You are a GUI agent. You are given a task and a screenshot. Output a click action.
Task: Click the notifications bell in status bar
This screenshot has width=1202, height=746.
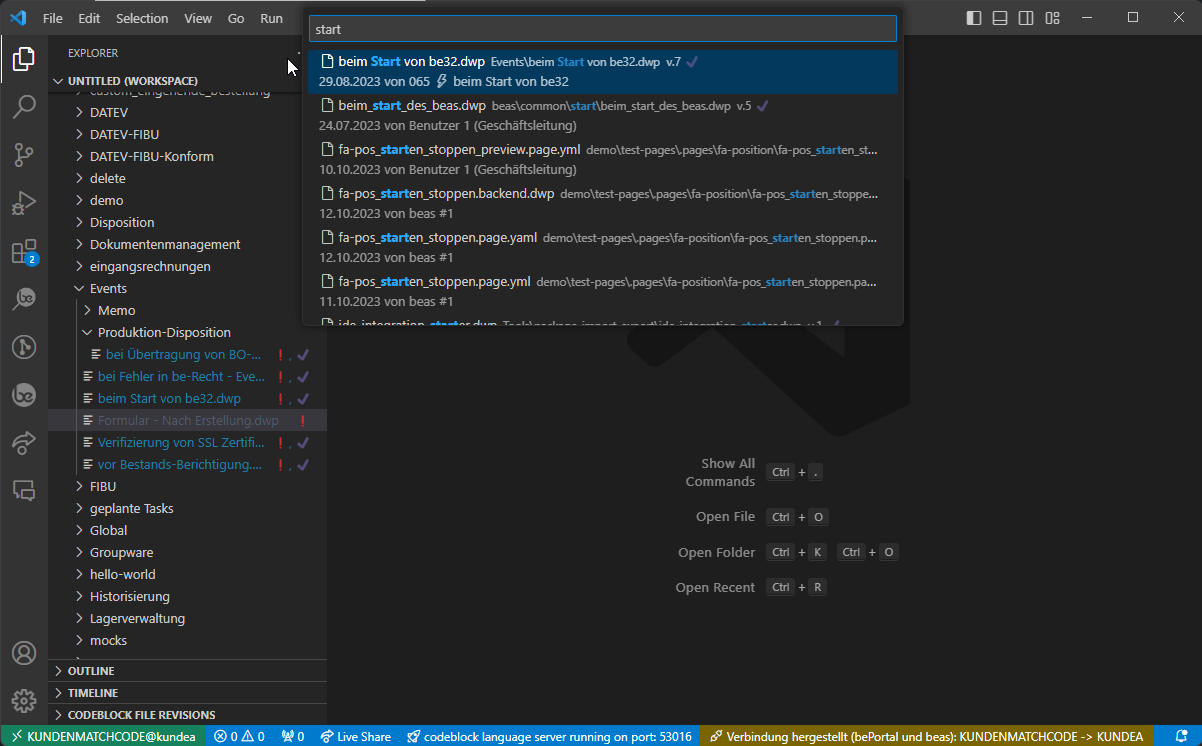click(1181, 736)
